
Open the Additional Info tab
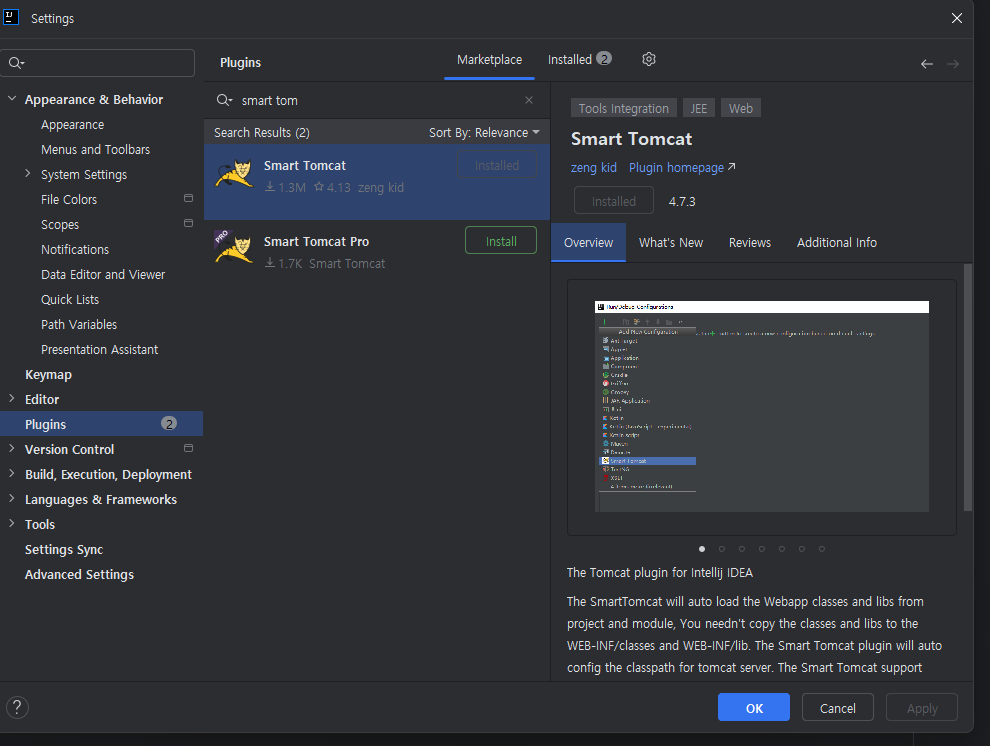click(837, 243)
